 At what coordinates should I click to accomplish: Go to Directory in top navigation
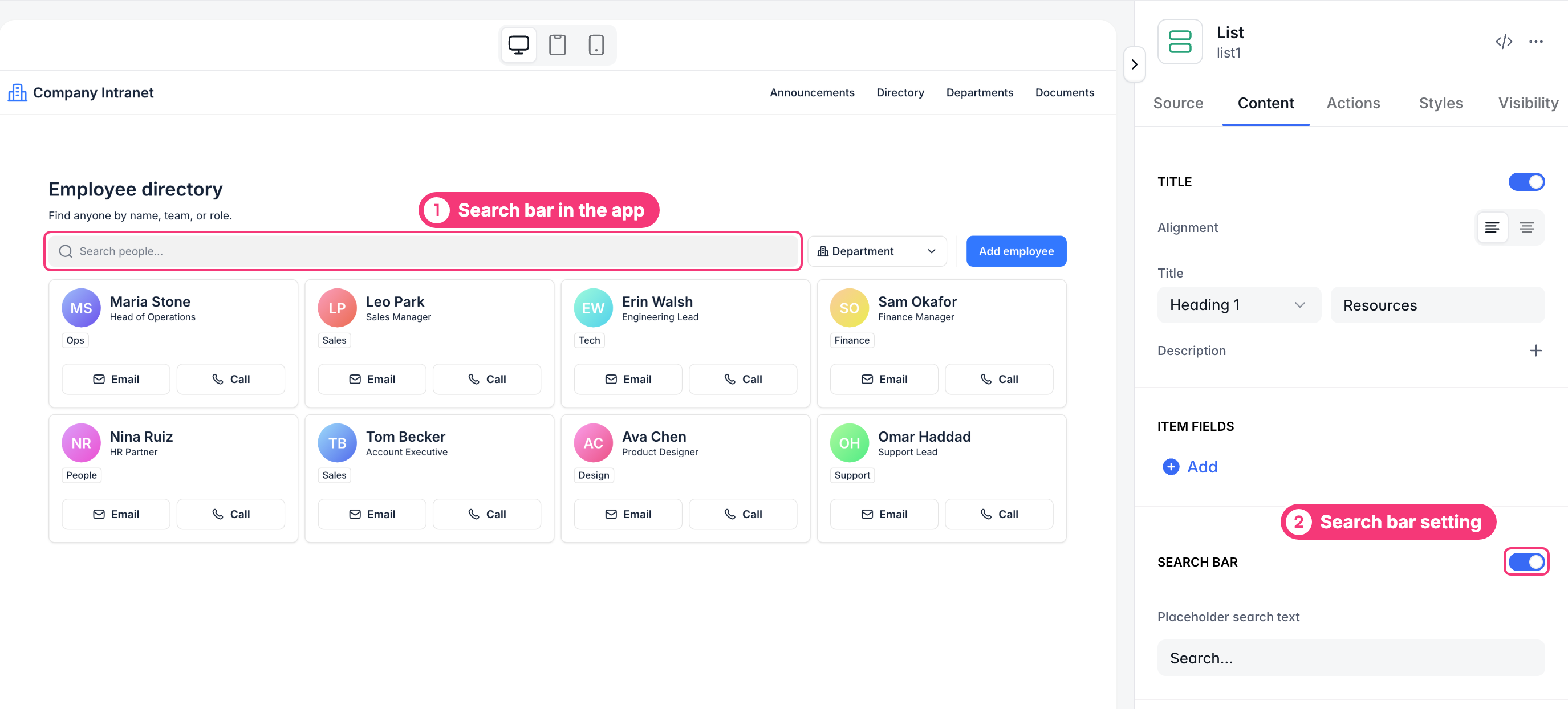[900, 92]
